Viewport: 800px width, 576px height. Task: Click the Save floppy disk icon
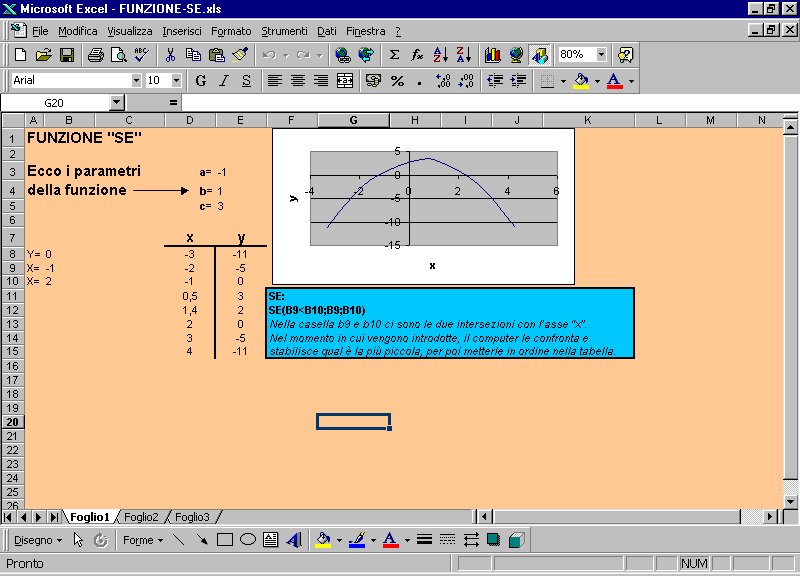pyautogui.click(x=67, y=55)
